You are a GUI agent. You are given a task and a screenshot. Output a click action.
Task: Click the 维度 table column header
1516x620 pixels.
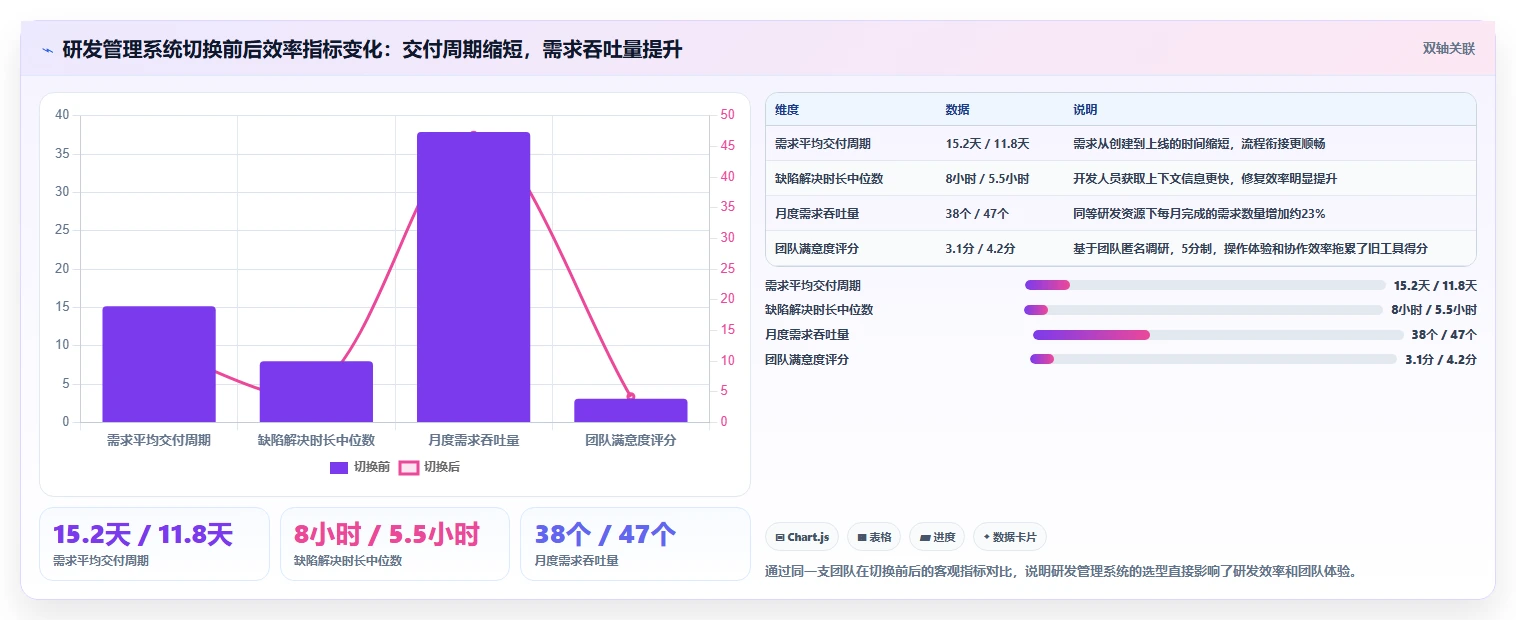[787, 110]
